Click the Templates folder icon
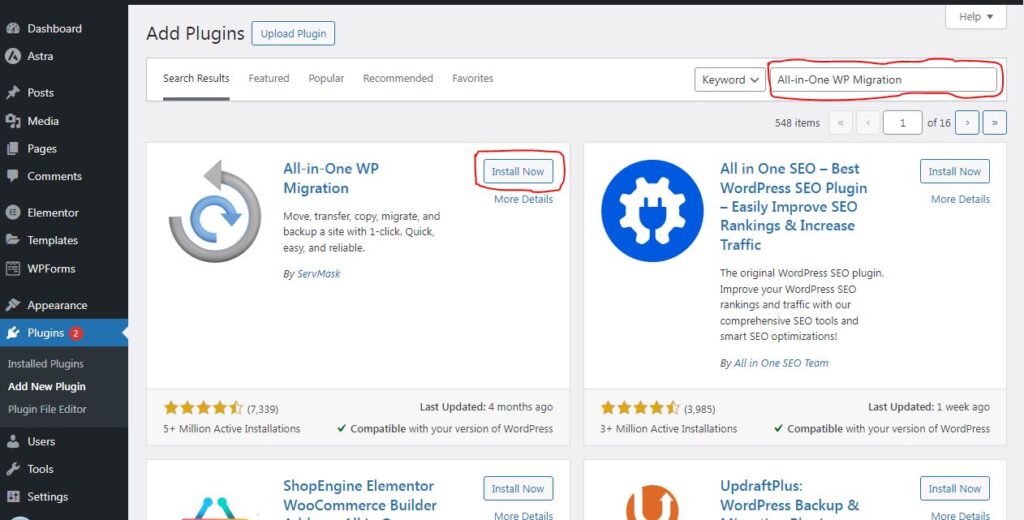This screenshot has width=1024, height=520. [12, 240]
